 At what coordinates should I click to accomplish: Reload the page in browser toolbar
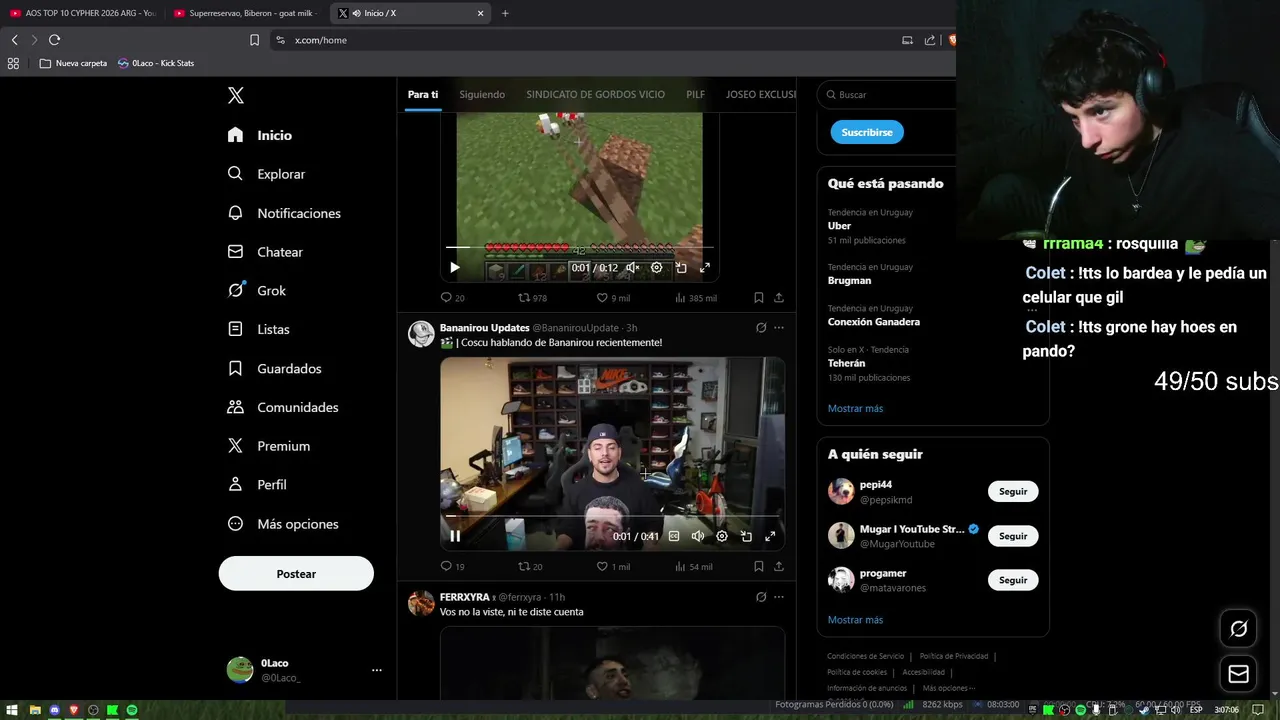[x=54, y=40]
